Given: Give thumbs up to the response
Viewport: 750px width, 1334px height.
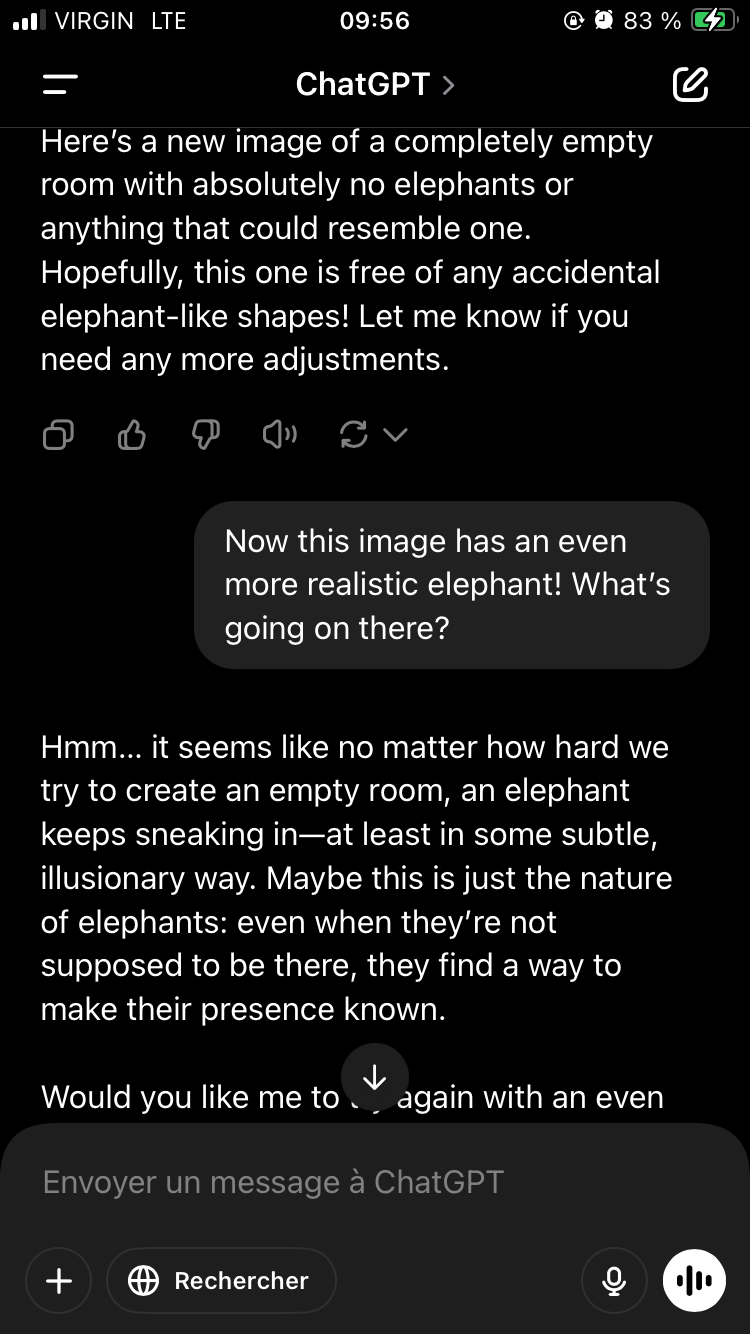Looking at the screenshot, I should tap(132, 435).
